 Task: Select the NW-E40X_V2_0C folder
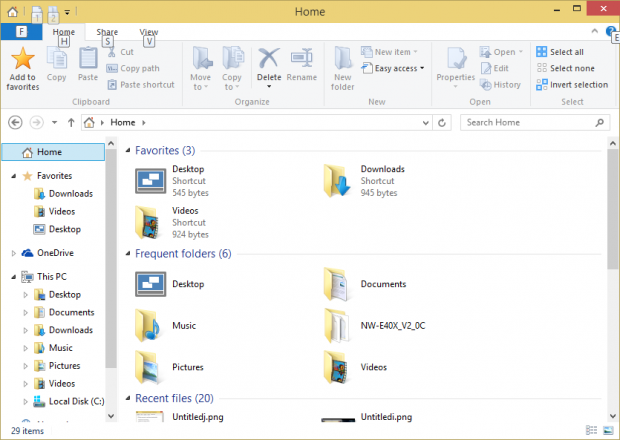coord(374,326)
